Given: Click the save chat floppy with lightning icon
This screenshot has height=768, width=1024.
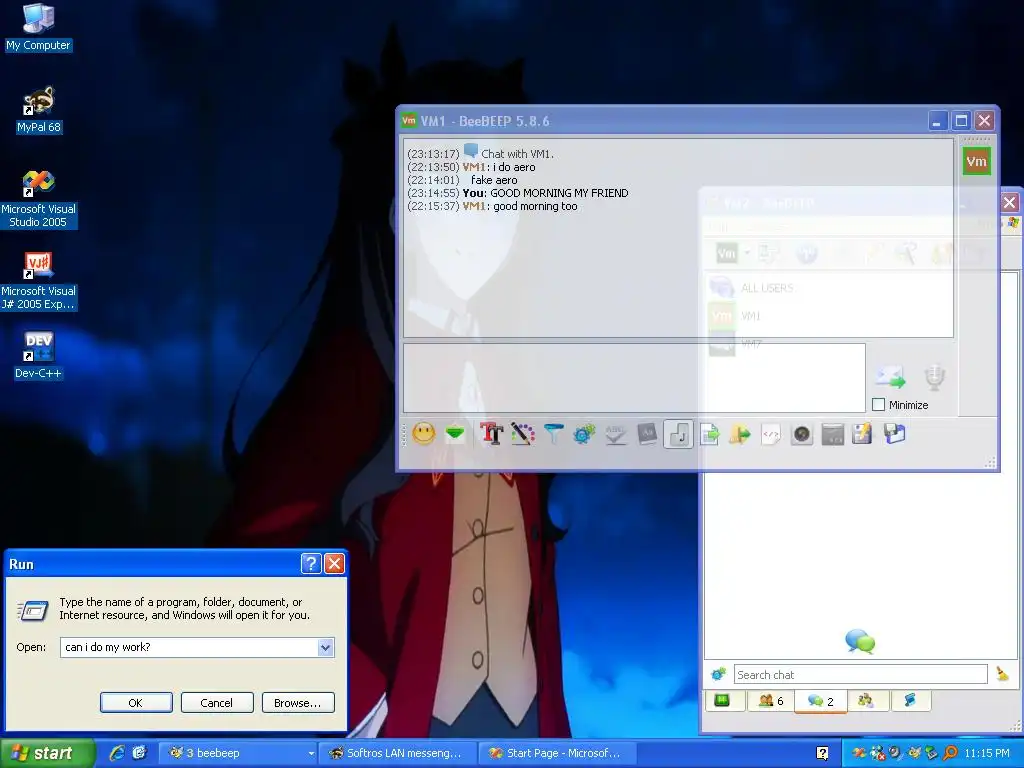Looking at the screenshot, I should pos(862,434).
